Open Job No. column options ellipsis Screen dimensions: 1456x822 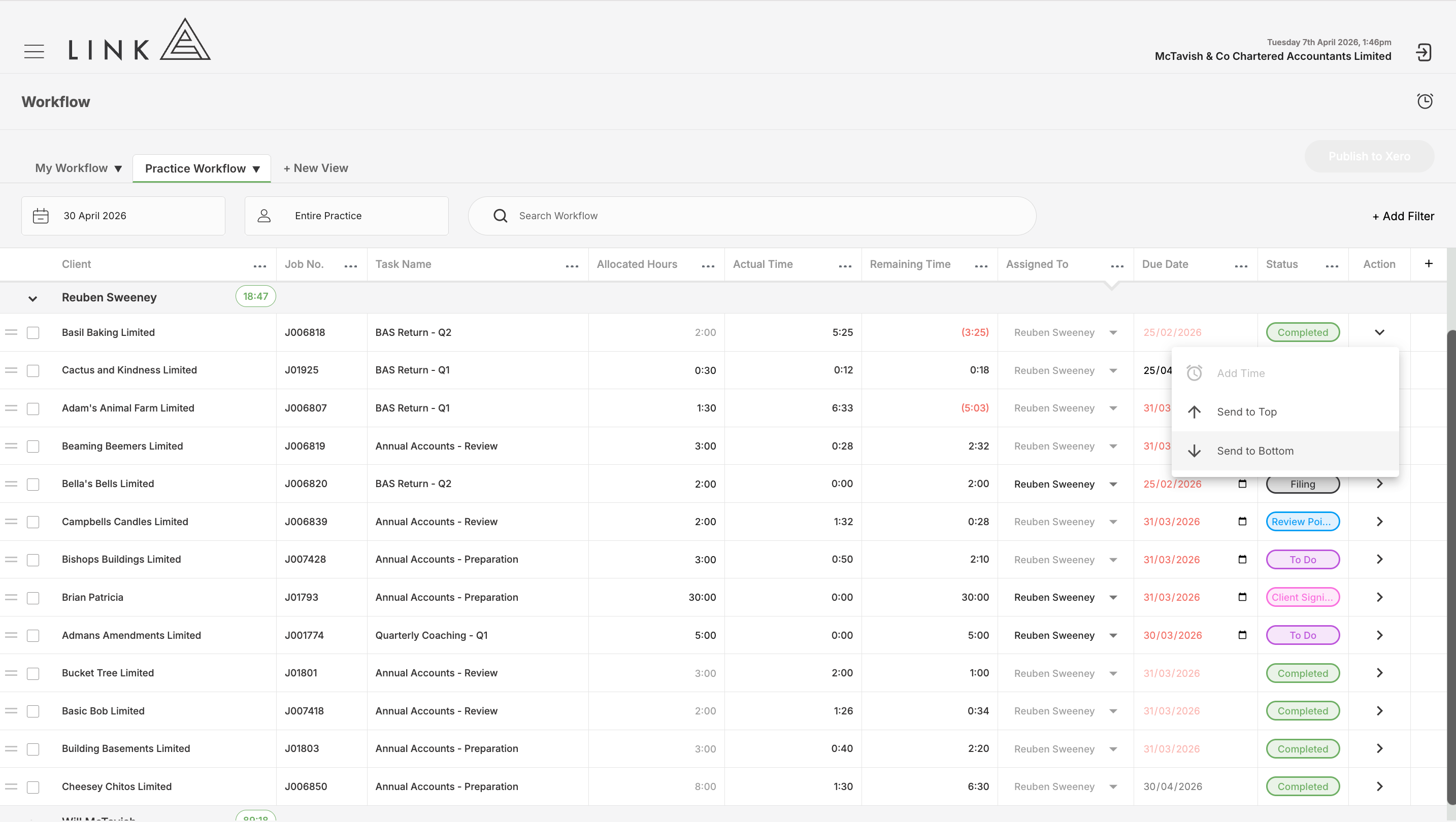point(351,265)
